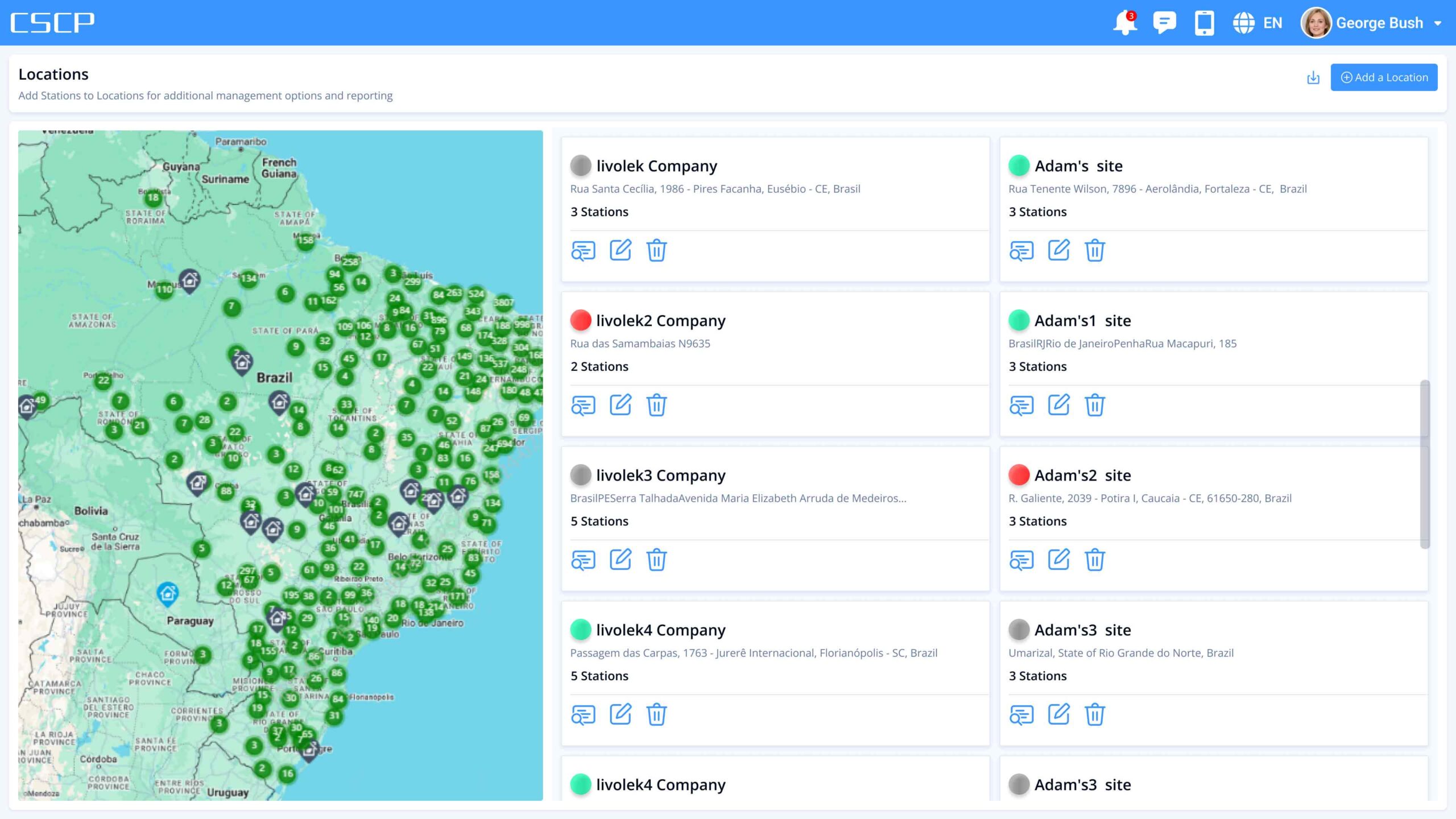Screen dimensions: 1456x819
Task: Click Rua Santa Cecília address text
Action: pyautogui.click(x=715, y=189)
